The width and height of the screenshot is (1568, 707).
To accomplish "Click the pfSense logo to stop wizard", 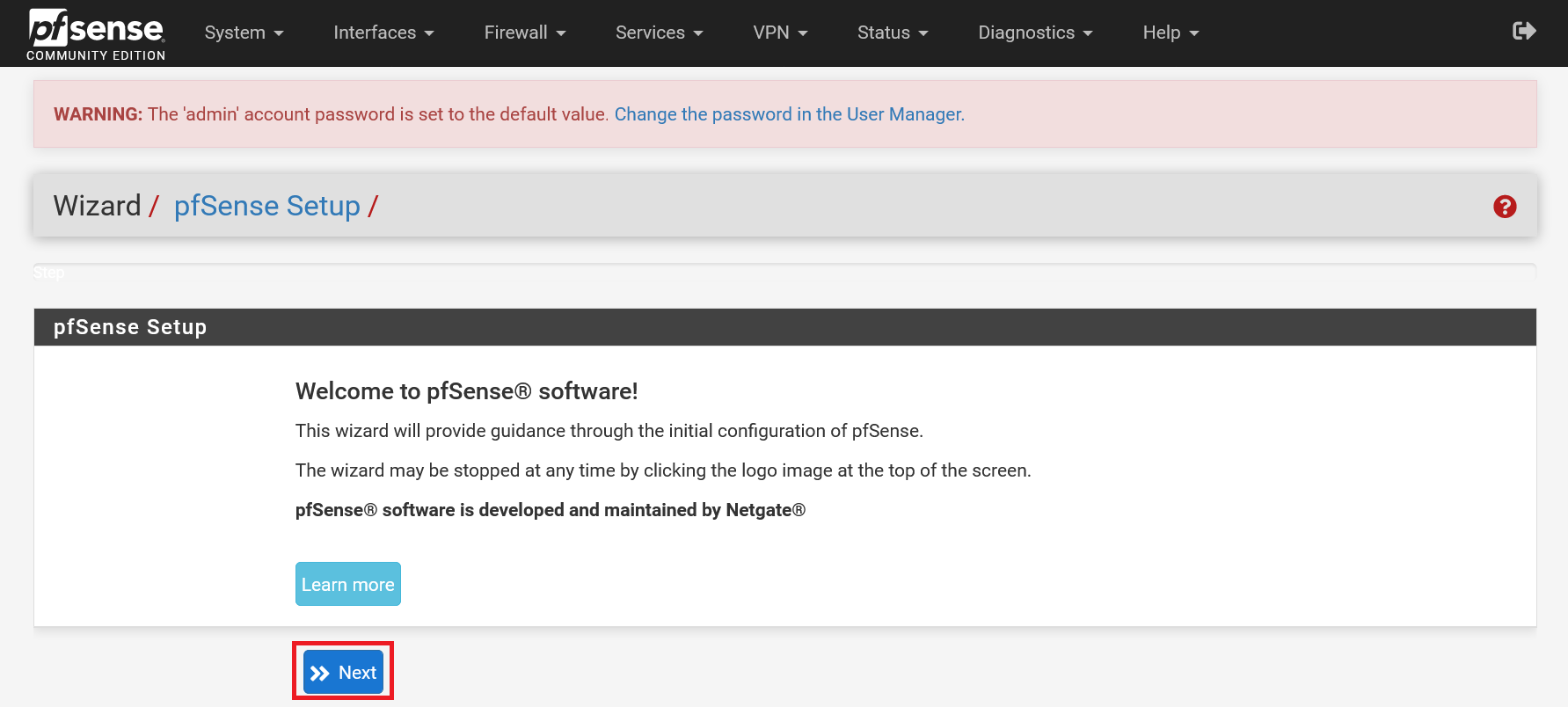I will tap(96, 35).
